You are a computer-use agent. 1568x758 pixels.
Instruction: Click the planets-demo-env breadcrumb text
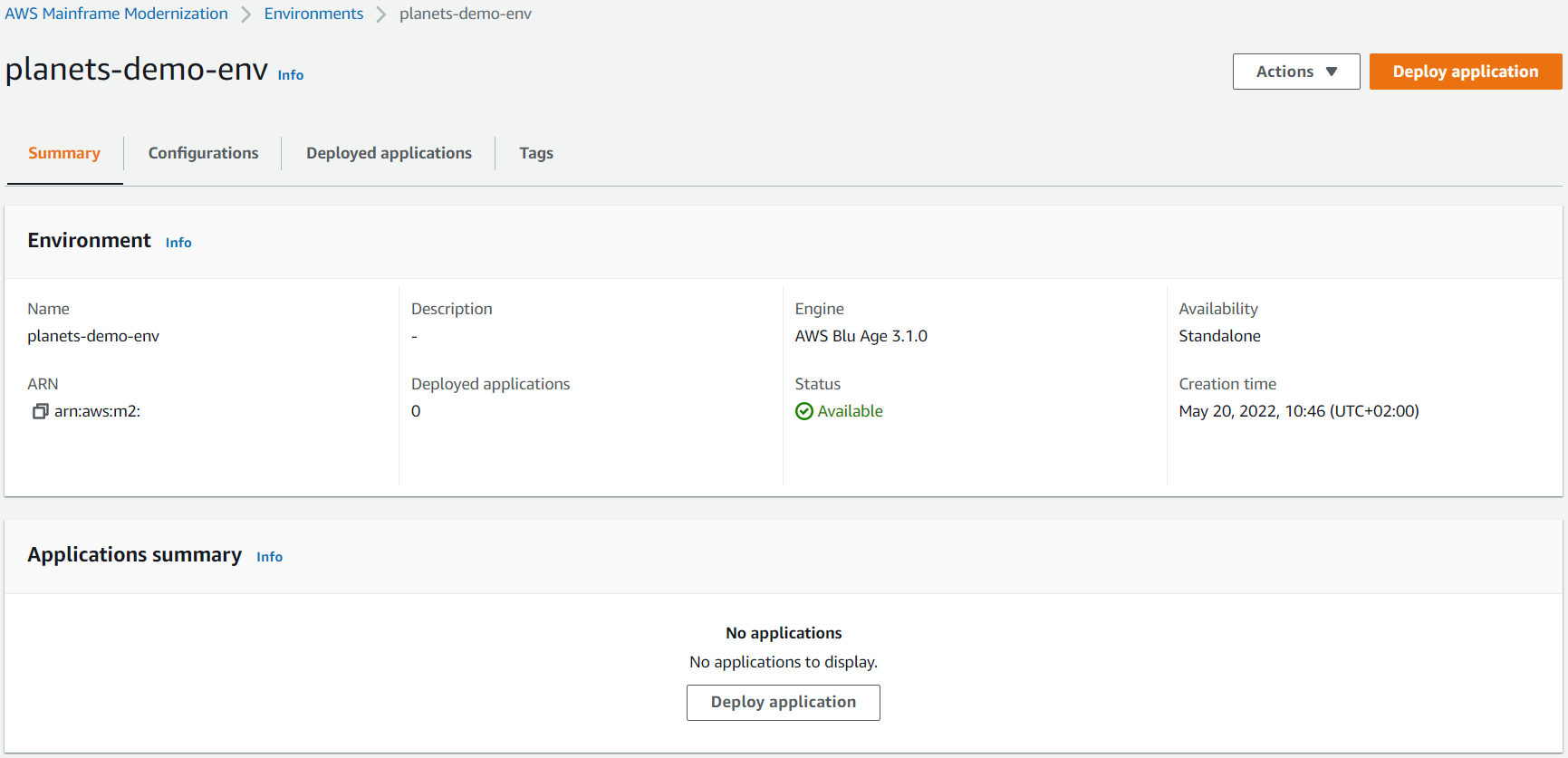pos(466,14)
